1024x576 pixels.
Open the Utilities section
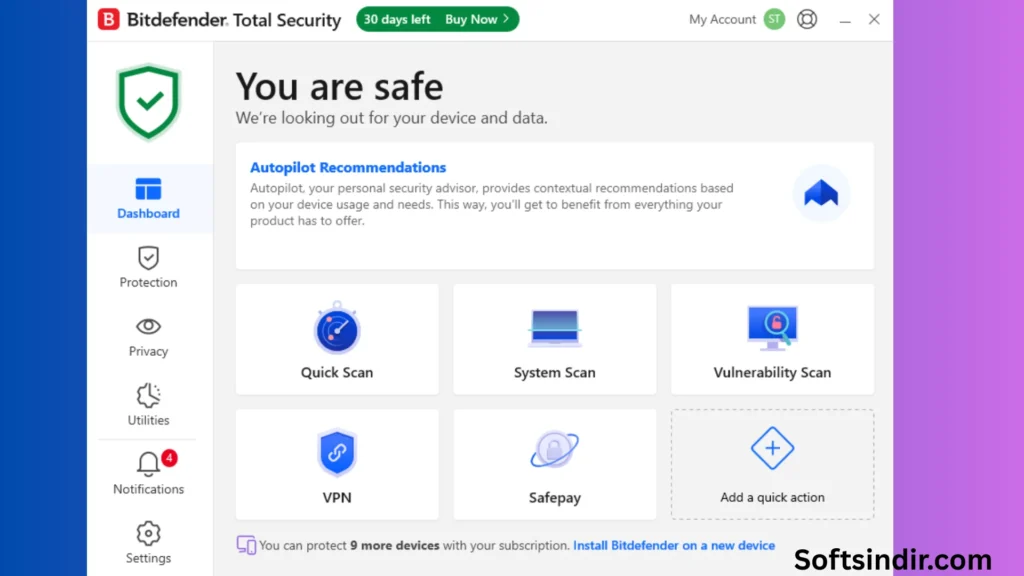pyautogui.click(x=148, y=405)
